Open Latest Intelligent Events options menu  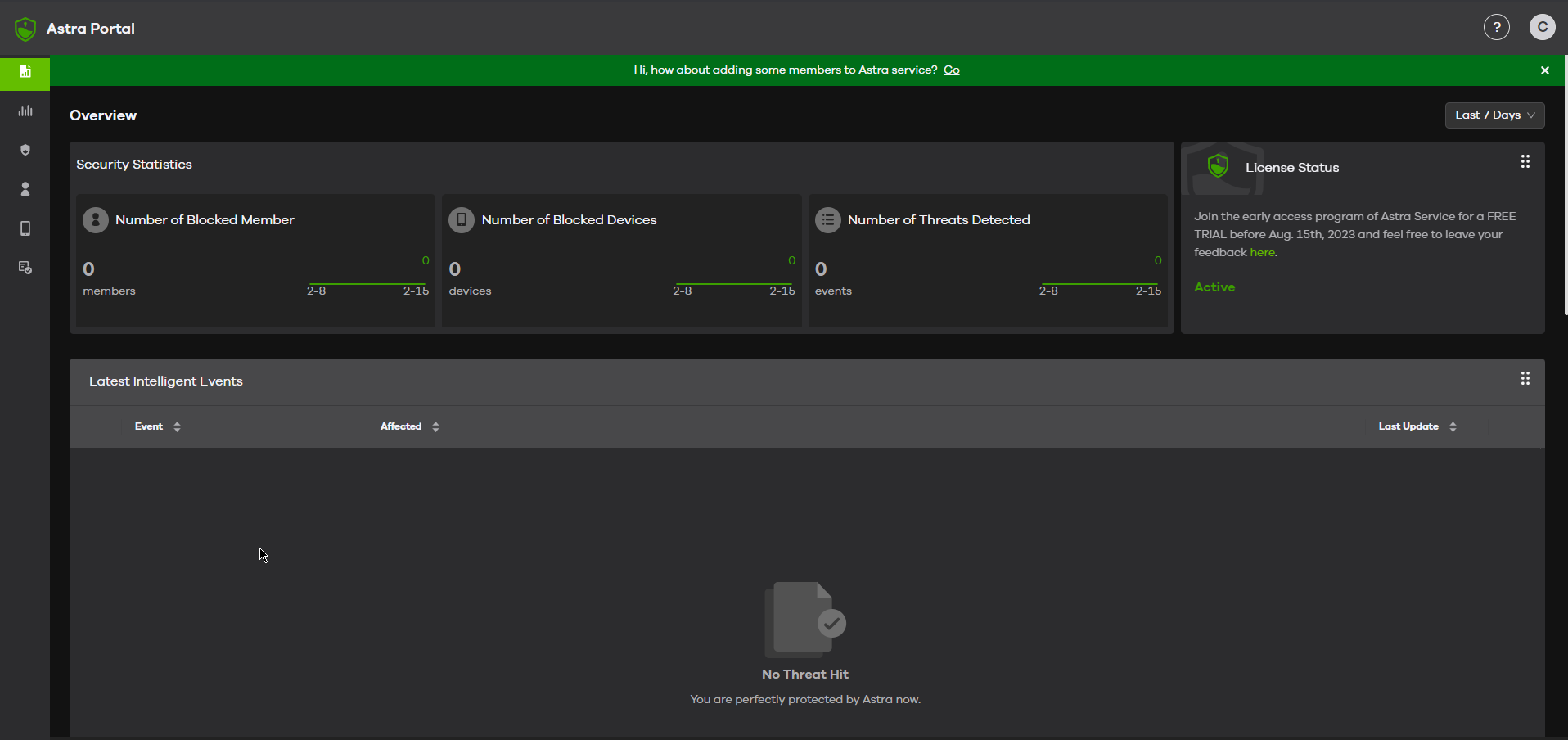click(1525, 378)
